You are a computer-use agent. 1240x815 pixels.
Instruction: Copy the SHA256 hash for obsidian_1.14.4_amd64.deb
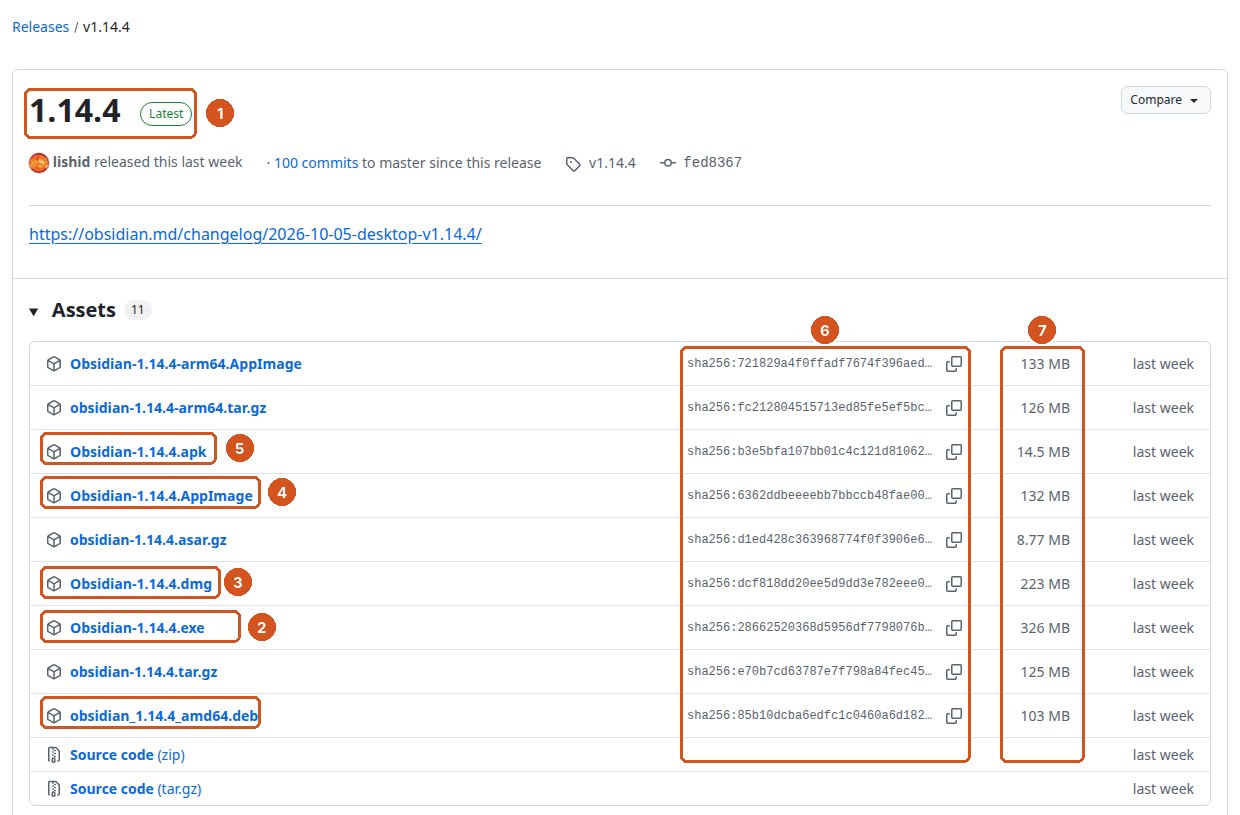[954, 716]
